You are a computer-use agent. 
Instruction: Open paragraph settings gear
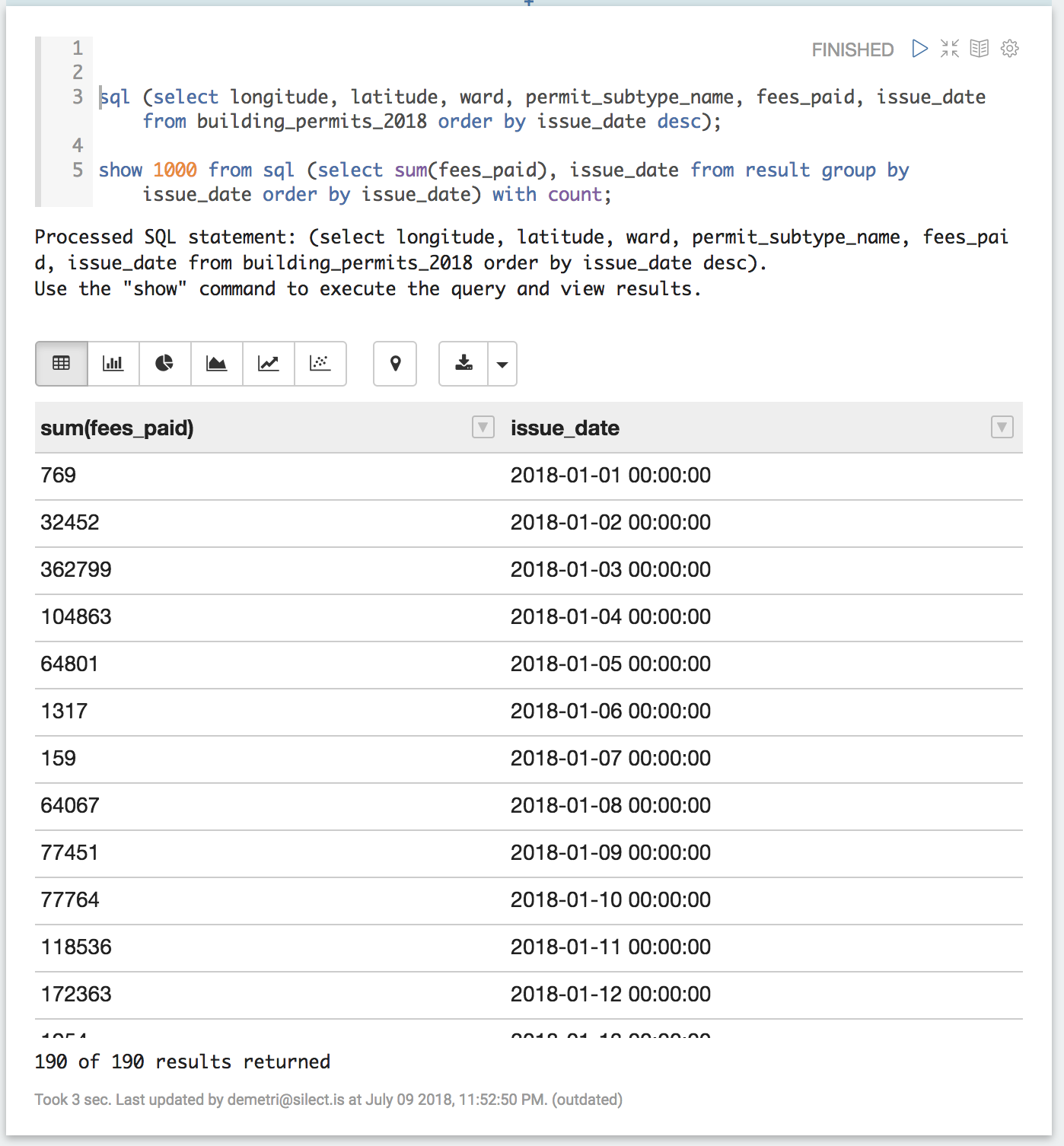[1010, 49]
